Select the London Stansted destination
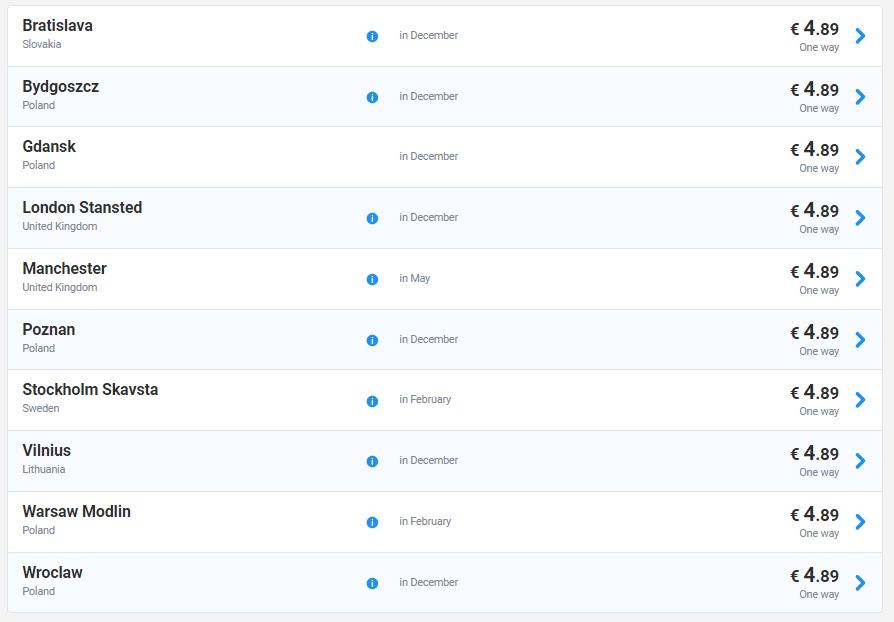 (82, 208)
